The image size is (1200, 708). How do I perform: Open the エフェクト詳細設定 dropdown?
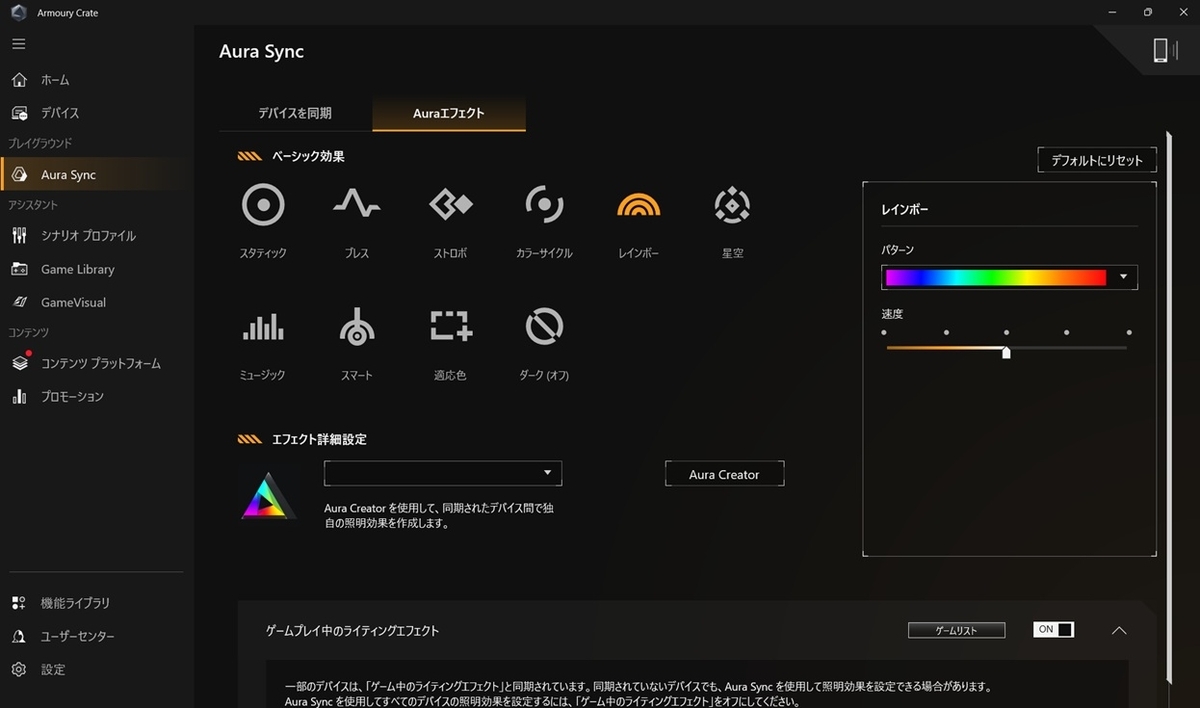tap(443, 473)
